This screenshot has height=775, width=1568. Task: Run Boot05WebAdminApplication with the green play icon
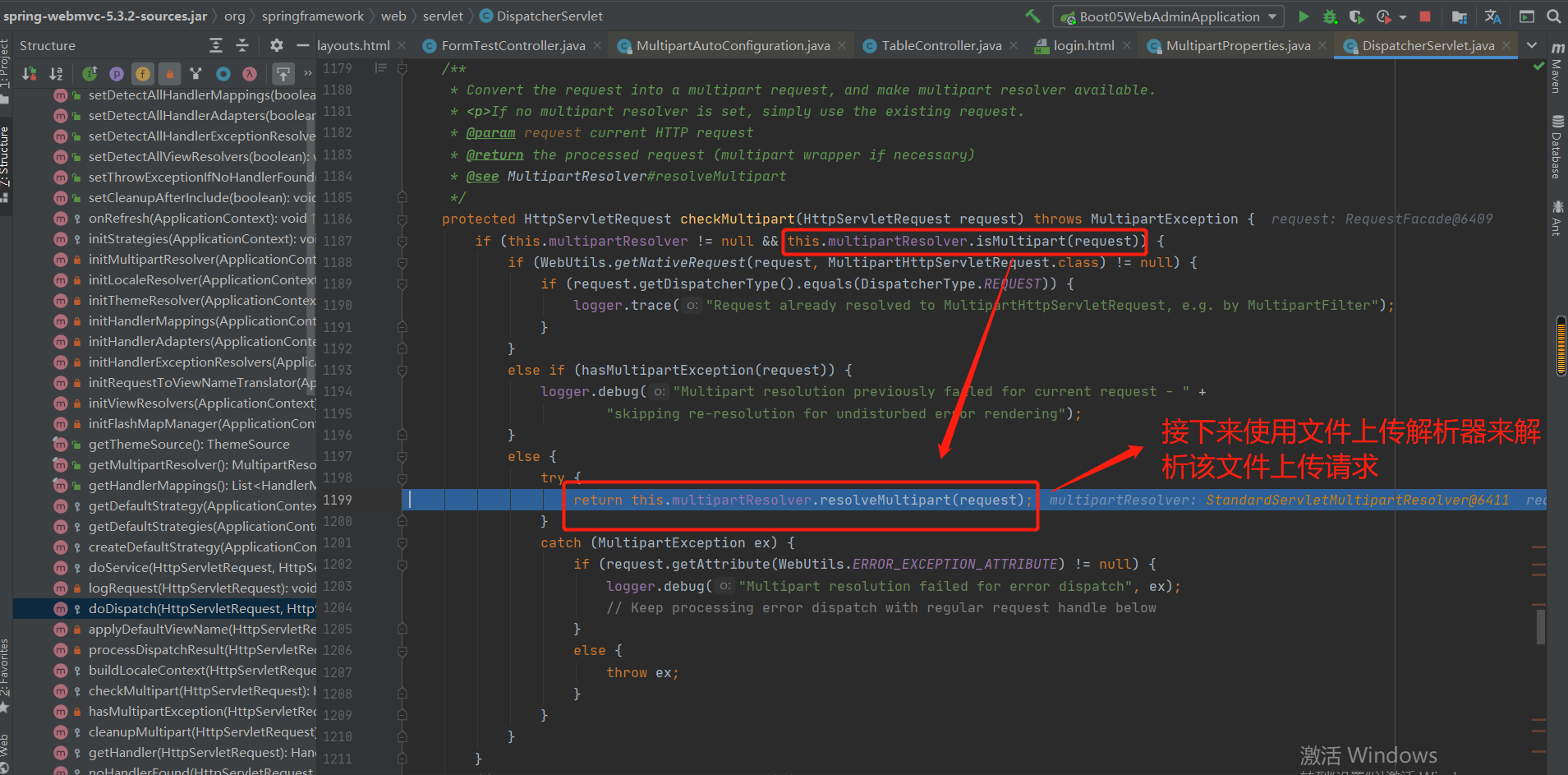click(1304, 16)
